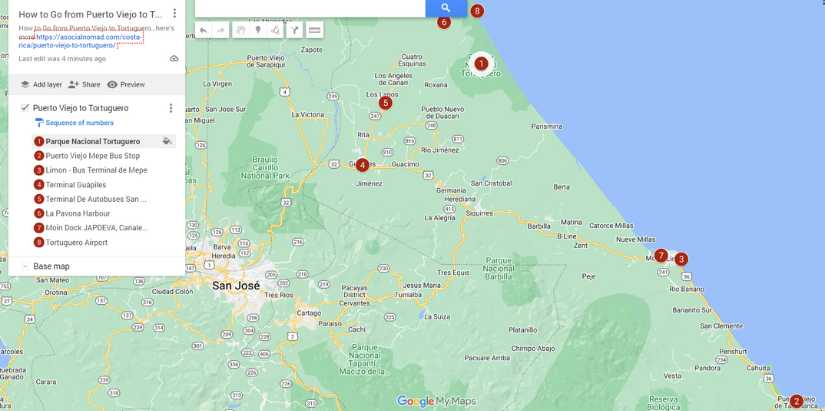The width and height of the screenshot is (825, 411).
Task: Click the undo arrow in map toolbar
Action: tap(203, 31)
